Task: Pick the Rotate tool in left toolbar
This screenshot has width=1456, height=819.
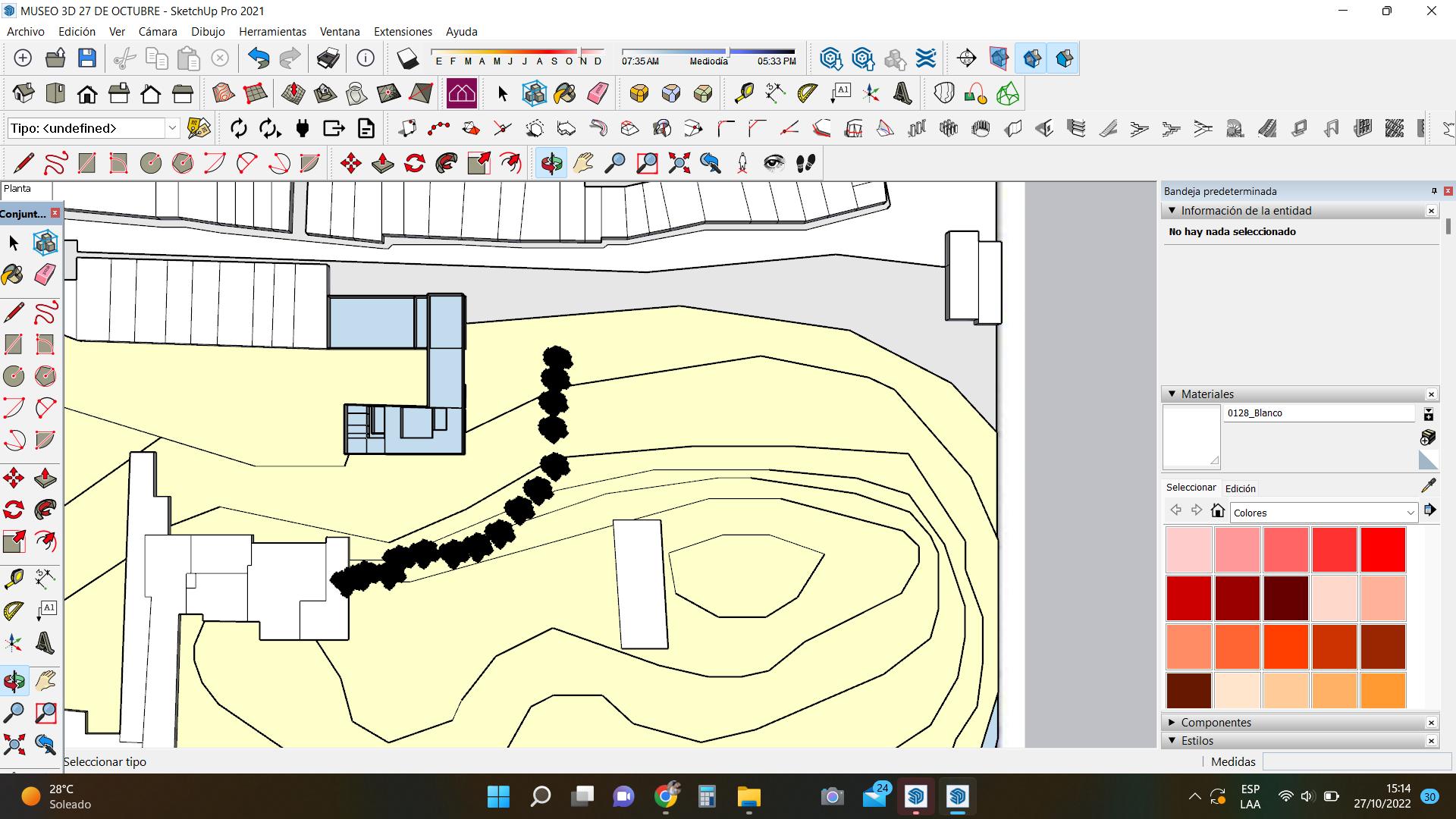Action: [14, 510]
